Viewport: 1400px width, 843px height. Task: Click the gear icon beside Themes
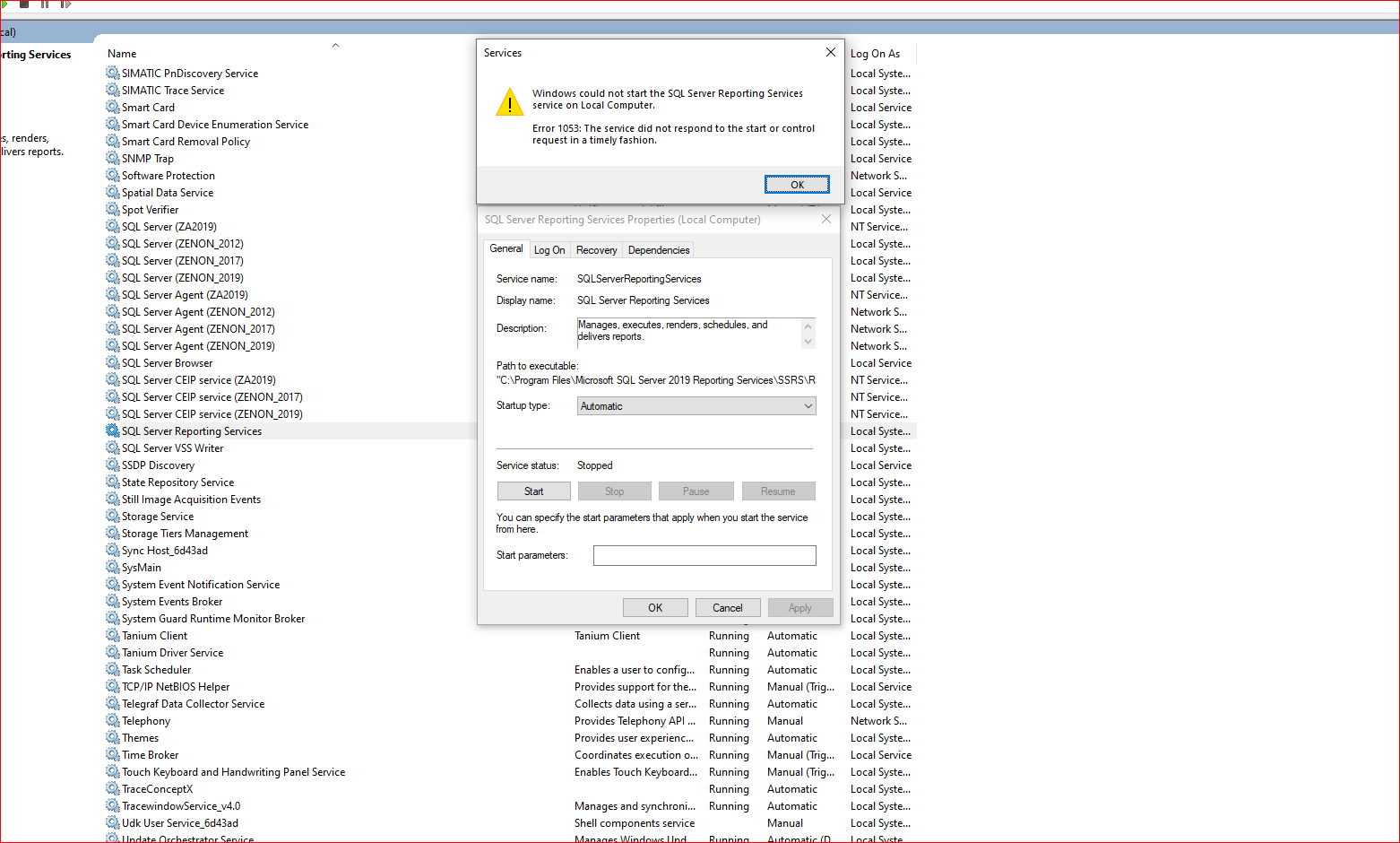coord(113,737)
